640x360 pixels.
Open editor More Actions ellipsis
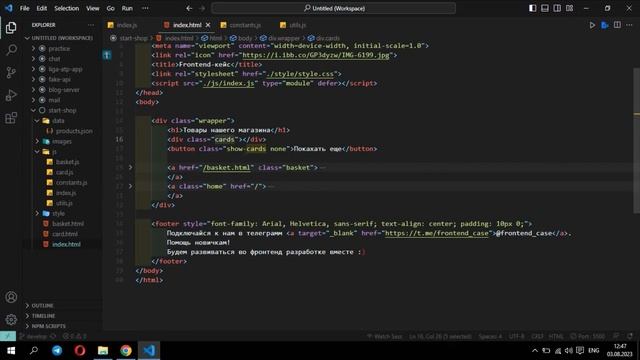pos(629,25)
